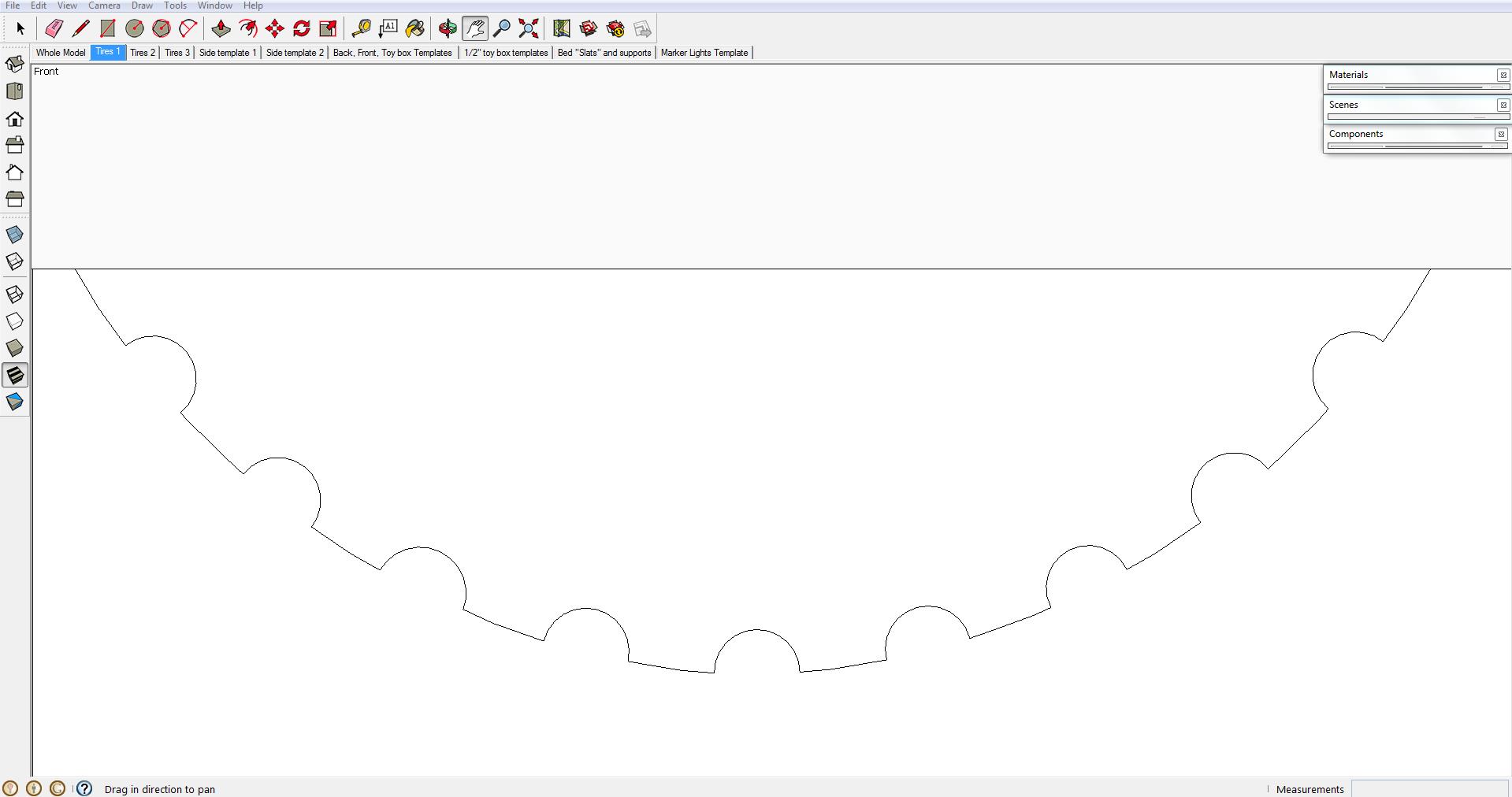This screenshot has width=1512, height=797.
Task: Activate the Circle drawing tool
Action: 135,29
